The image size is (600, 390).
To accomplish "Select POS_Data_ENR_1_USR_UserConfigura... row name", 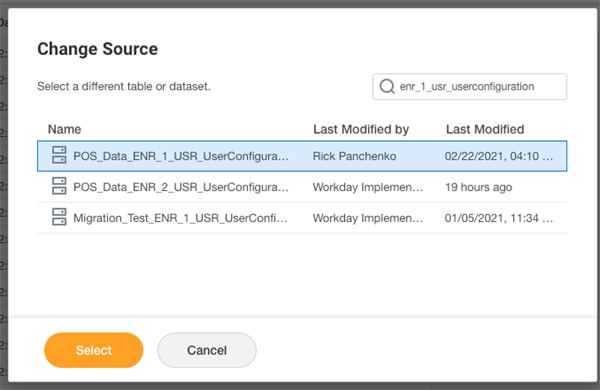I will tap(181, 156).
